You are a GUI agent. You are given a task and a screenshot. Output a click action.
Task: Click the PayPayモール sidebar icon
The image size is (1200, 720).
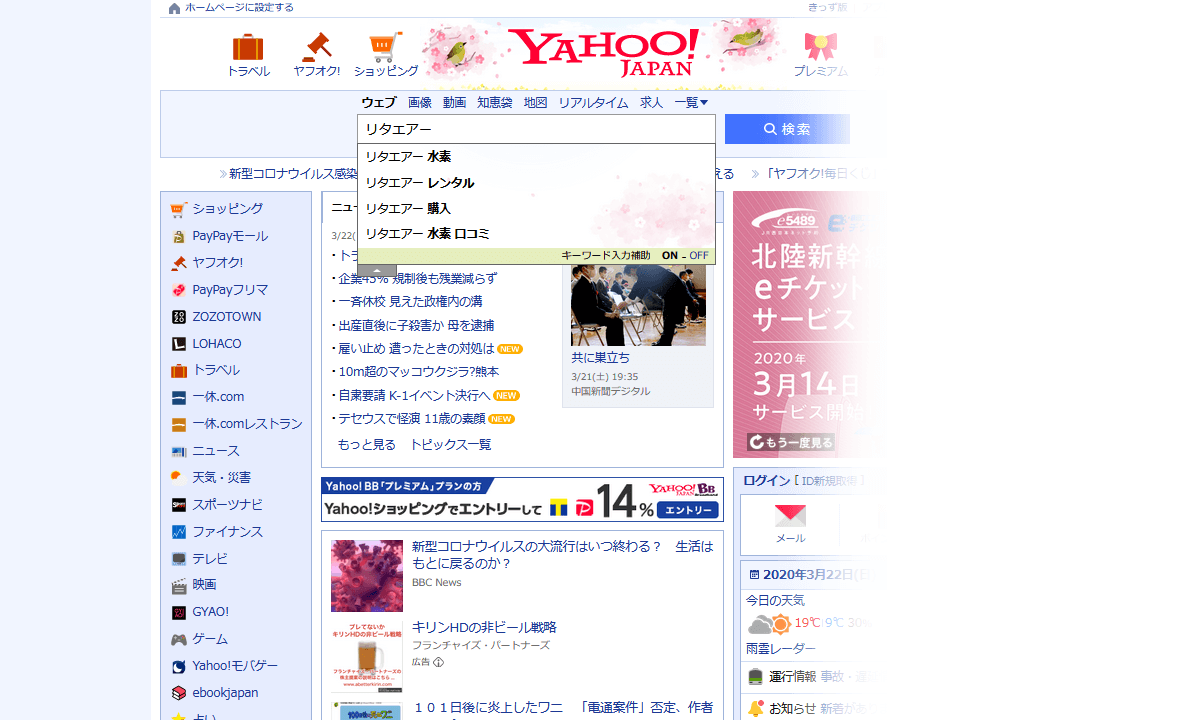click(x=179, y=237)
